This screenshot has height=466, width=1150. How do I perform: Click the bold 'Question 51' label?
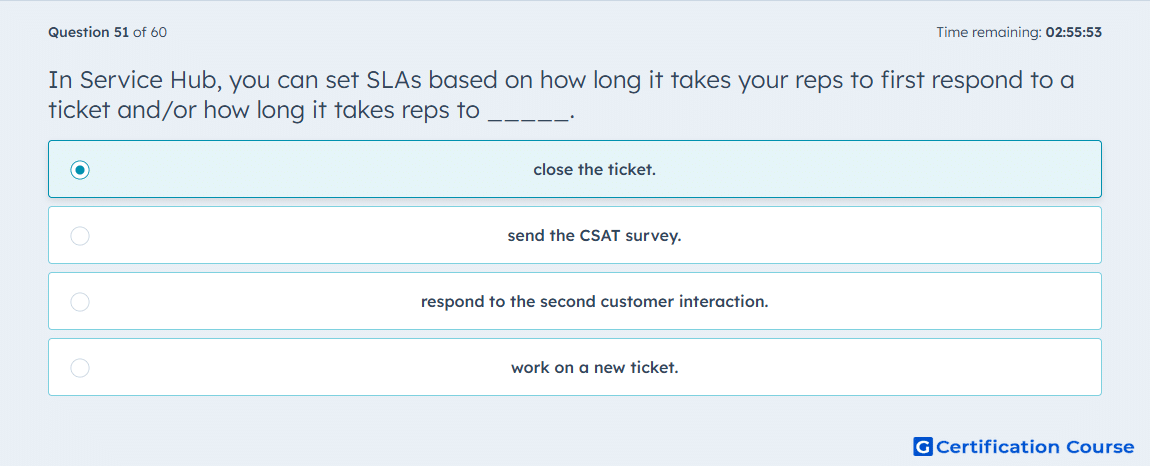tap(89, 32)
